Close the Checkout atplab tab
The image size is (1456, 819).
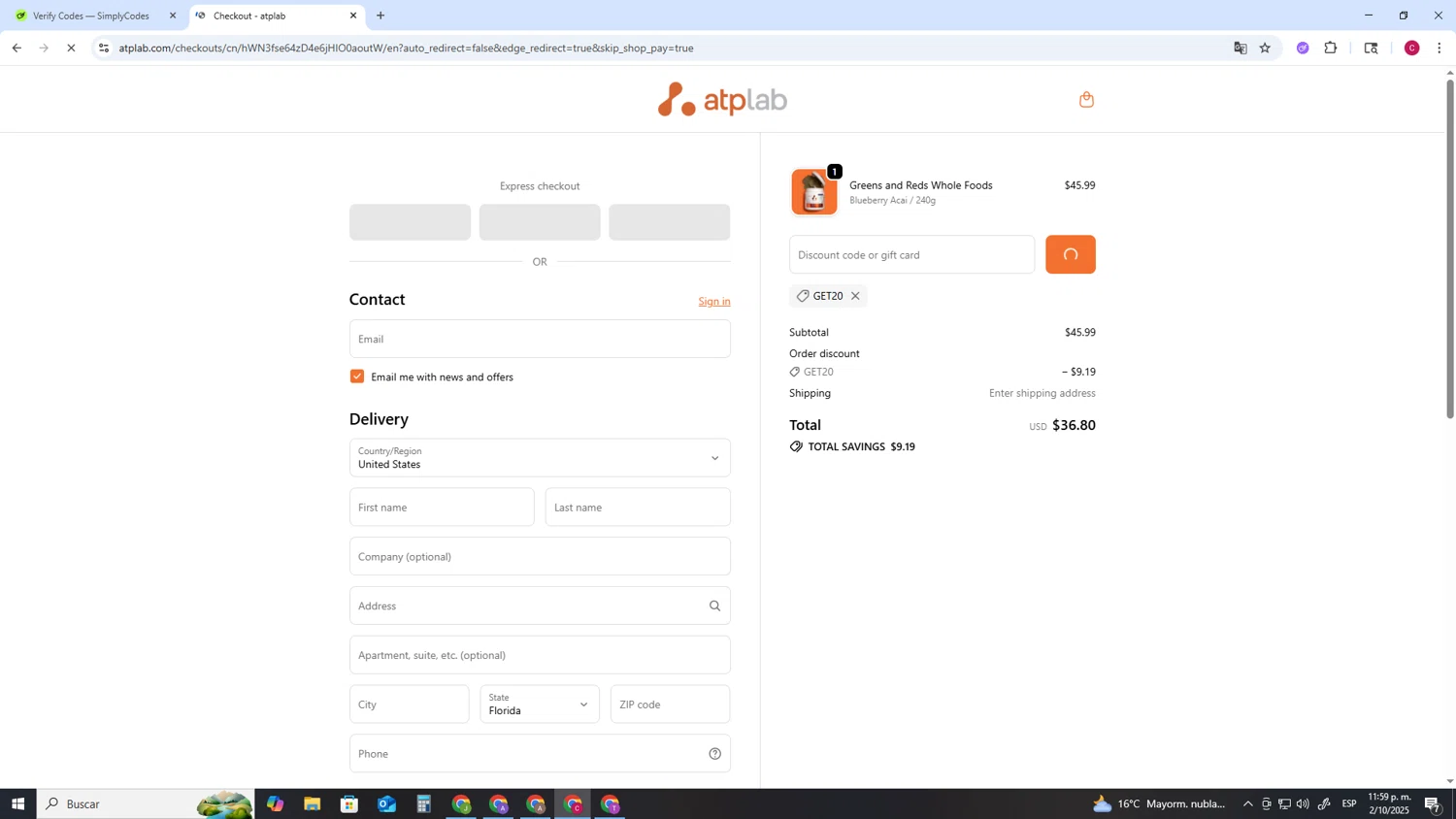pos(353,16)
